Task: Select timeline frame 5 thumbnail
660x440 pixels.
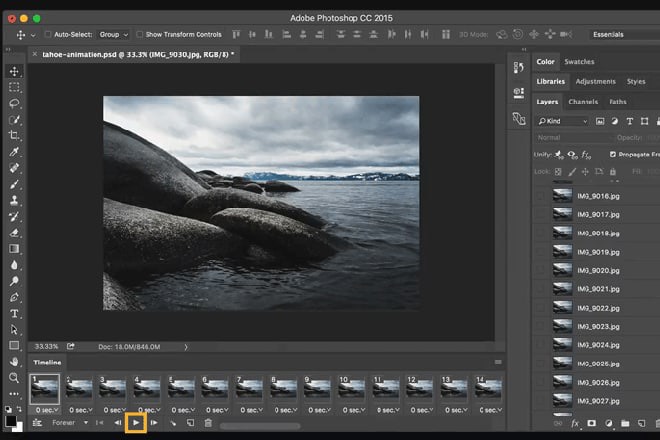Action: (181, 388)
